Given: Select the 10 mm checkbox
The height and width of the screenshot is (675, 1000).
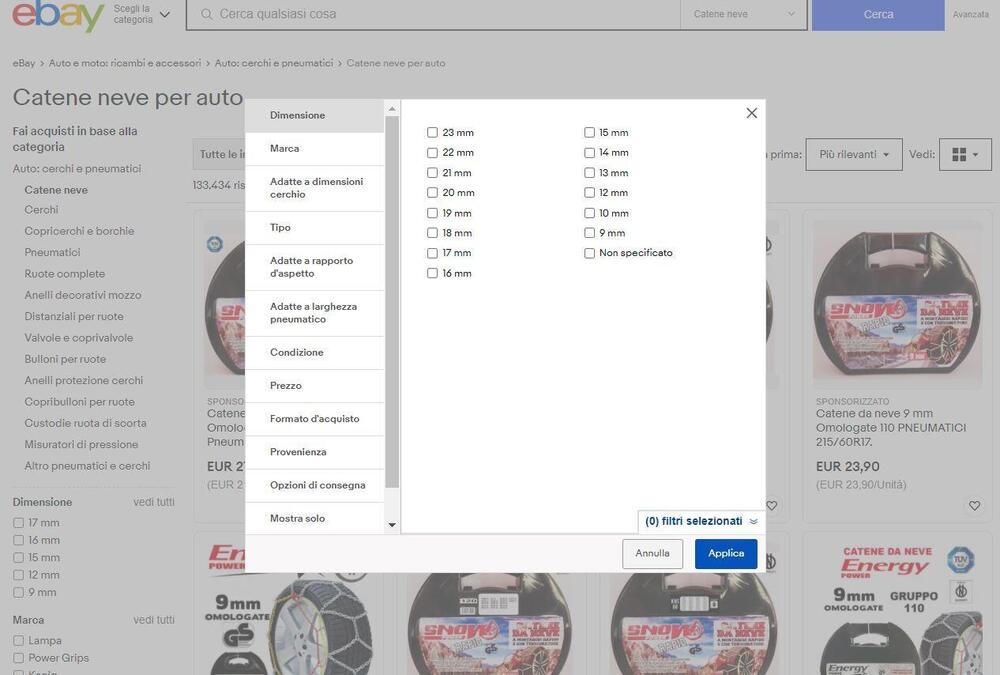Looking at the screenshot, I should 589,213.
